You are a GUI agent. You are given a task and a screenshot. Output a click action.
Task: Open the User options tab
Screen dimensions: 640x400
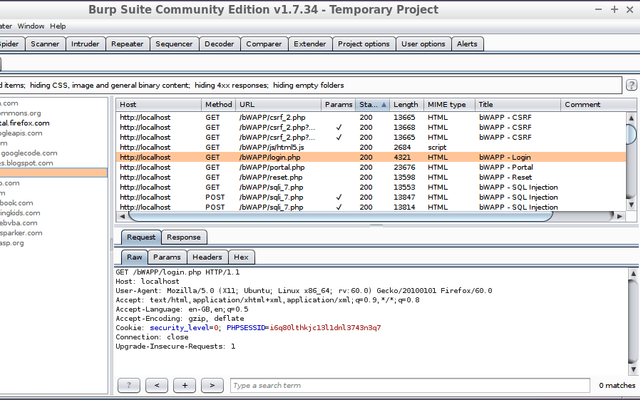tap(423, 44)
